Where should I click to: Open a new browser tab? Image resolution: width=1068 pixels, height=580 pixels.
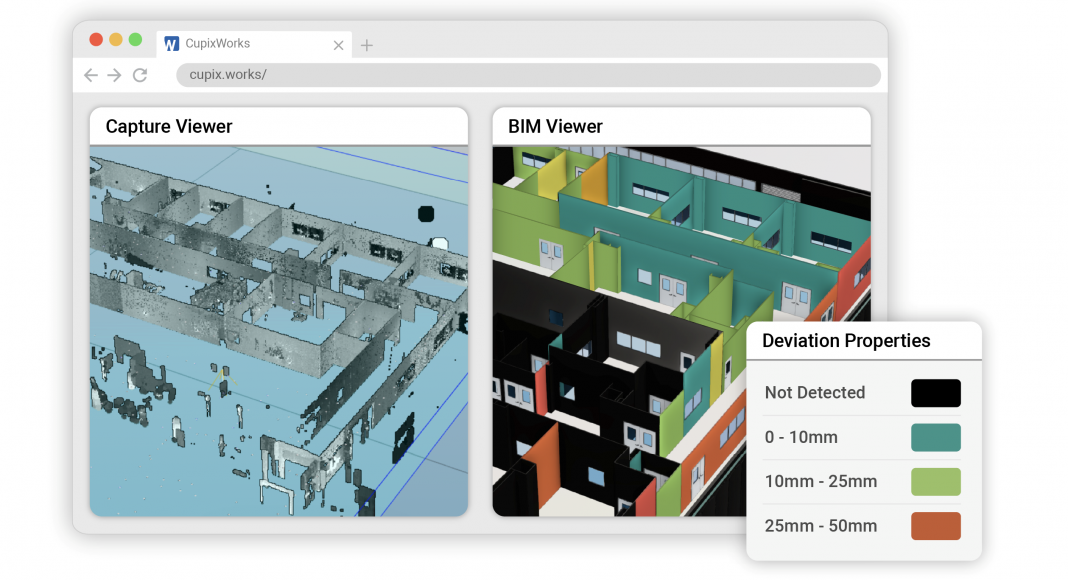point(367,45)
